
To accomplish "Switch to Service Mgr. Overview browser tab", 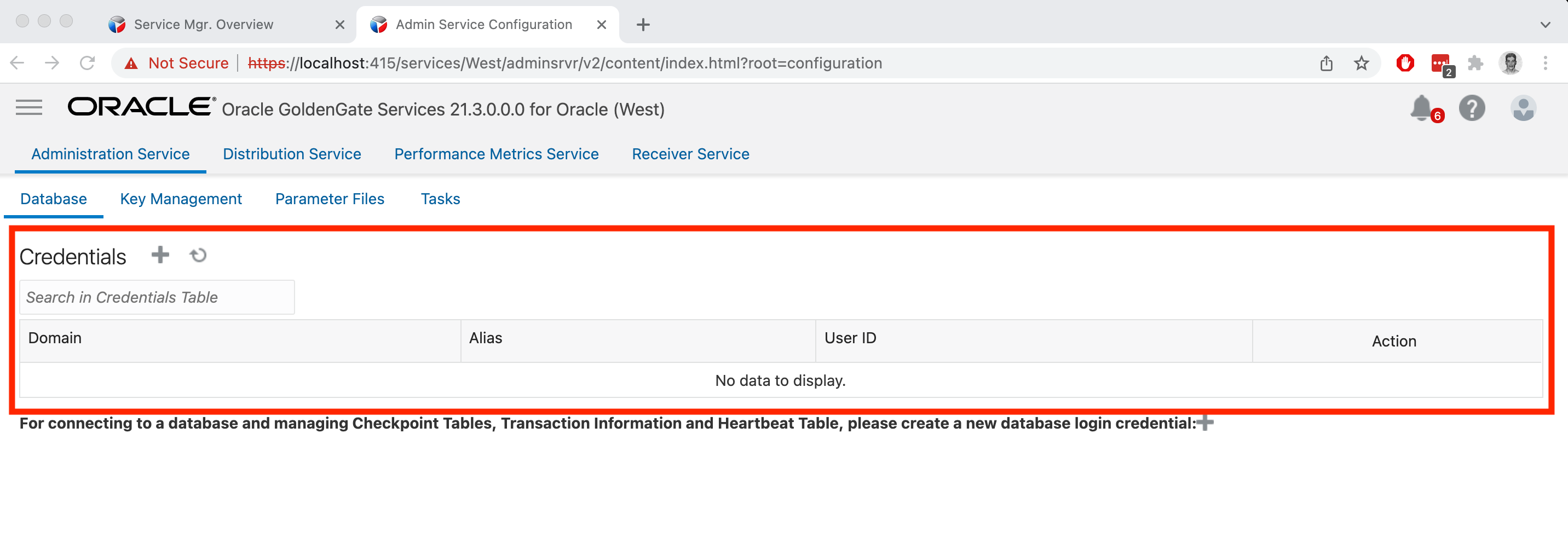I will pos(204,25).
